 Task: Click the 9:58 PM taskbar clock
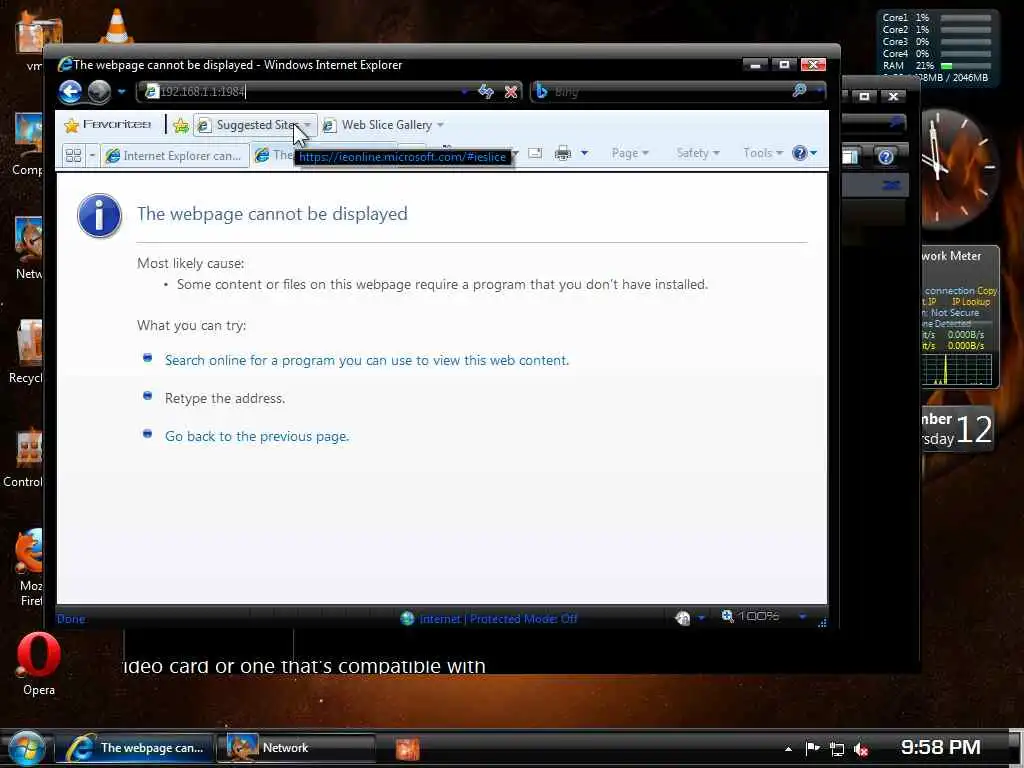pyautogui.click(x=940, y=747)
